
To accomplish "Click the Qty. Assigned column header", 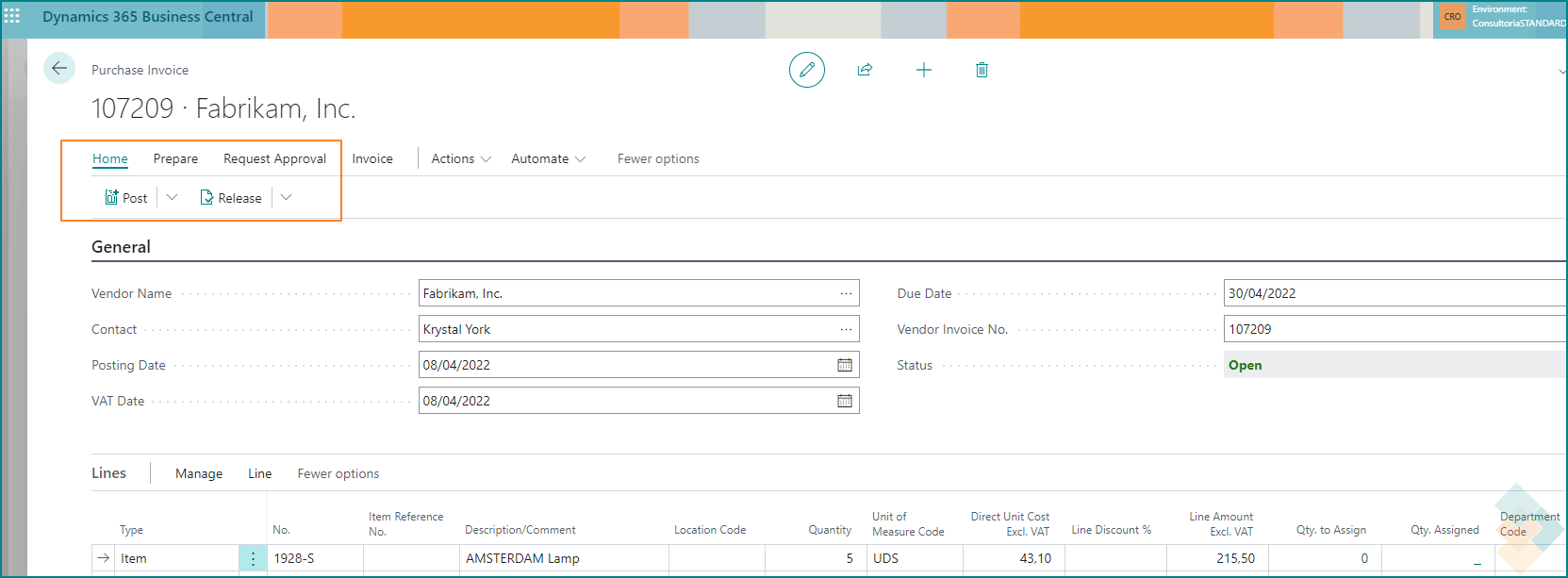I will click(1444, 530).
